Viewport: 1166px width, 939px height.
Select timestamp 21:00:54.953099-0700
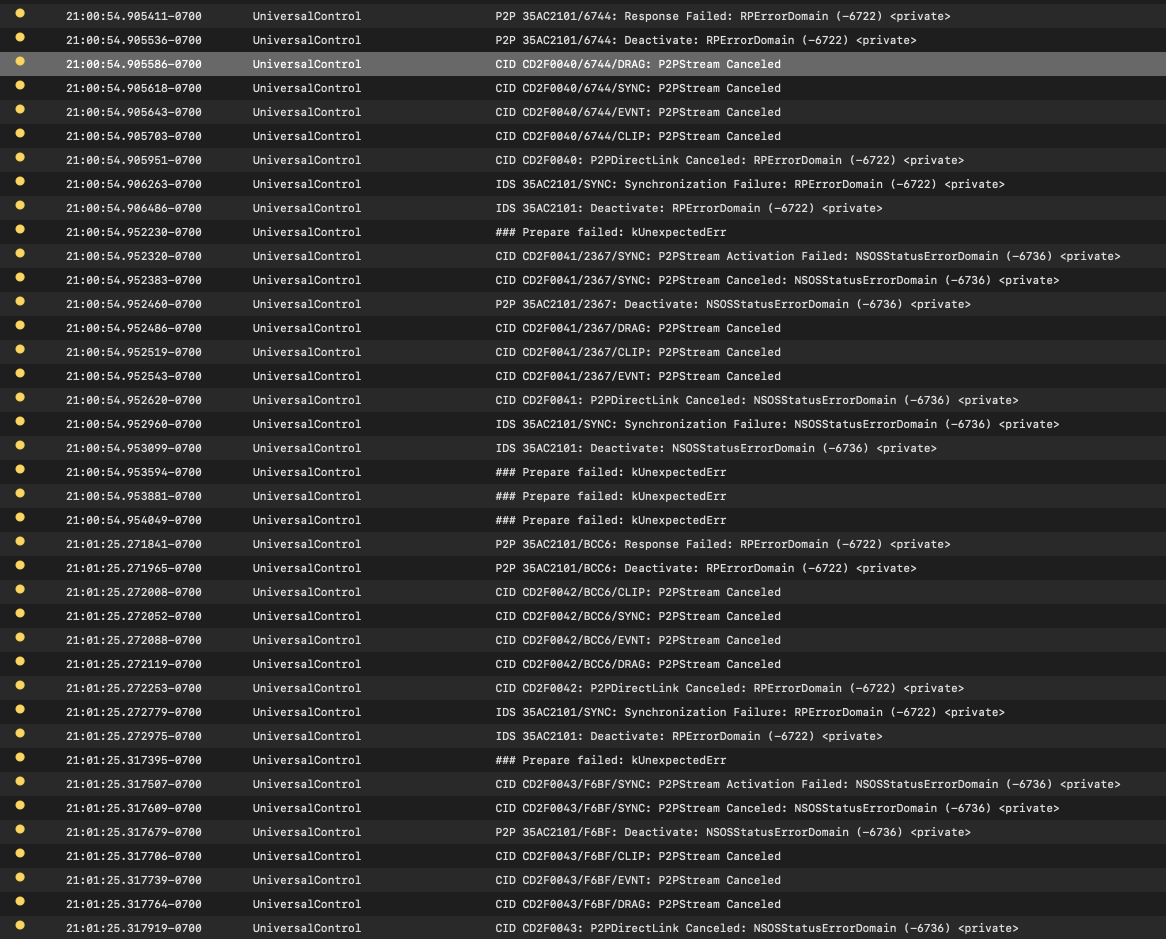click(x=134, y=448)
